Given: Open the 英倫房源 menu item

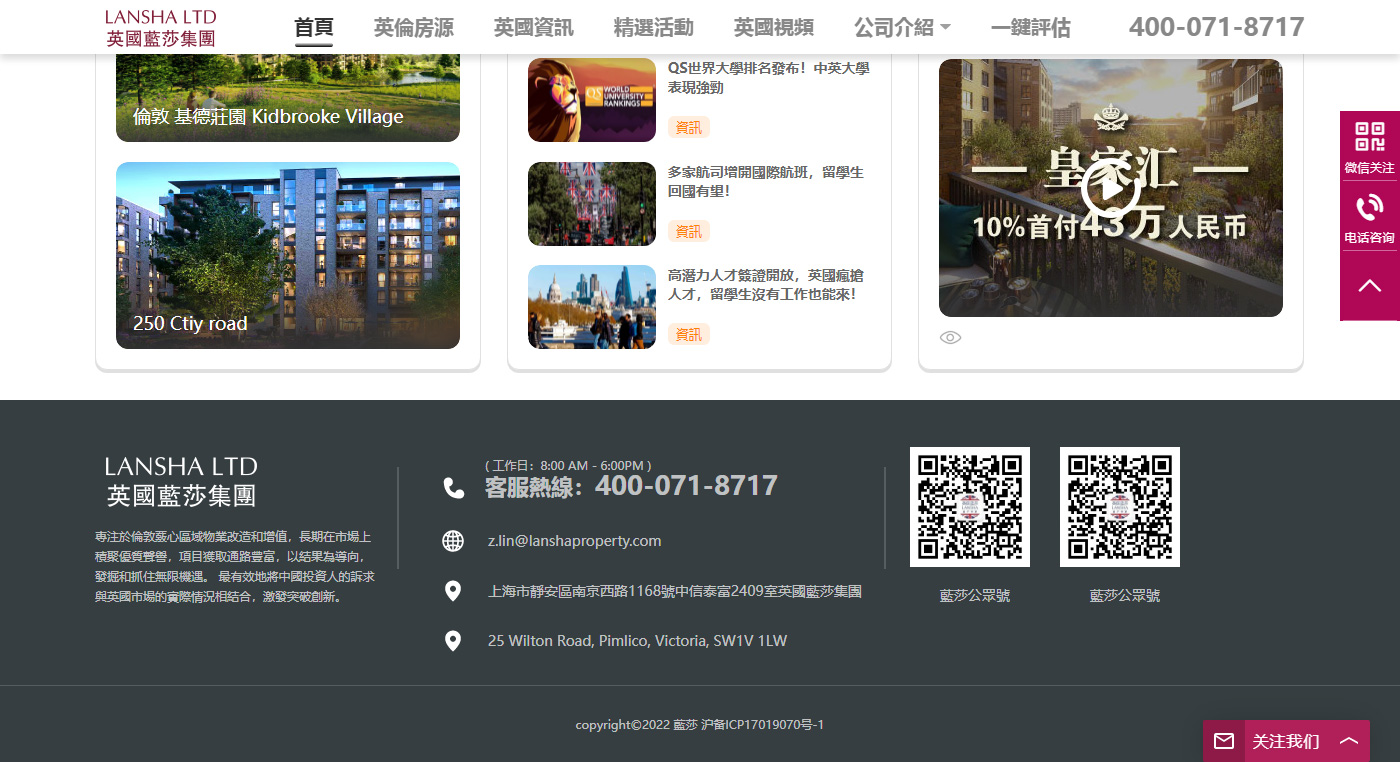Looking at the screenshot, I should [413, 28].
